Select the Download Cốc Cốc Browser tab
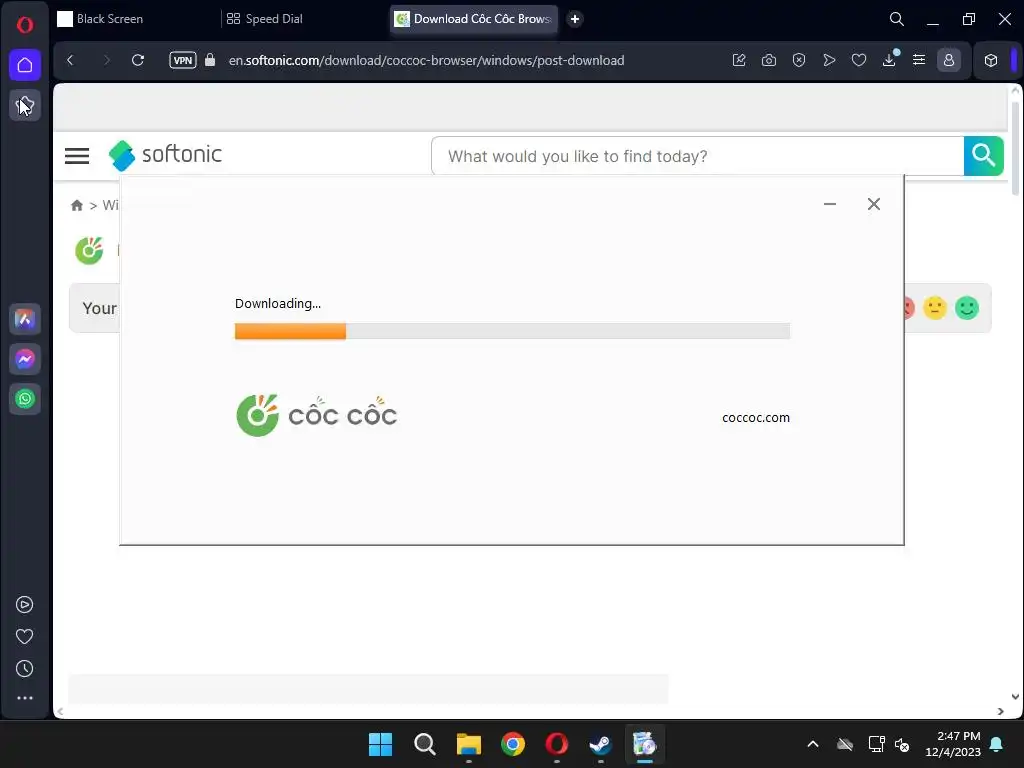The image size is (1024, 768). point(475,19)
